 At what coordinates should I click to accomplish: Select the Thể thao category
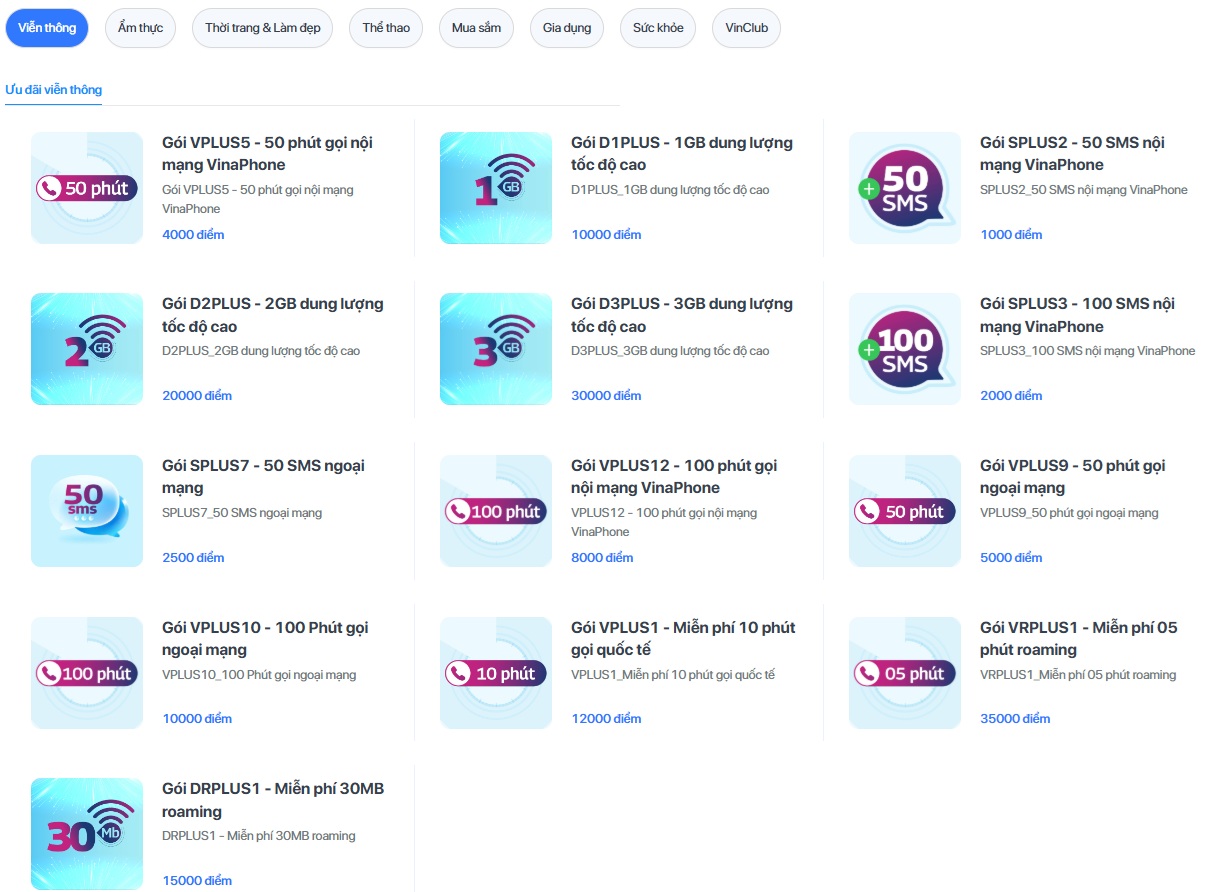[x=386, y=28]
